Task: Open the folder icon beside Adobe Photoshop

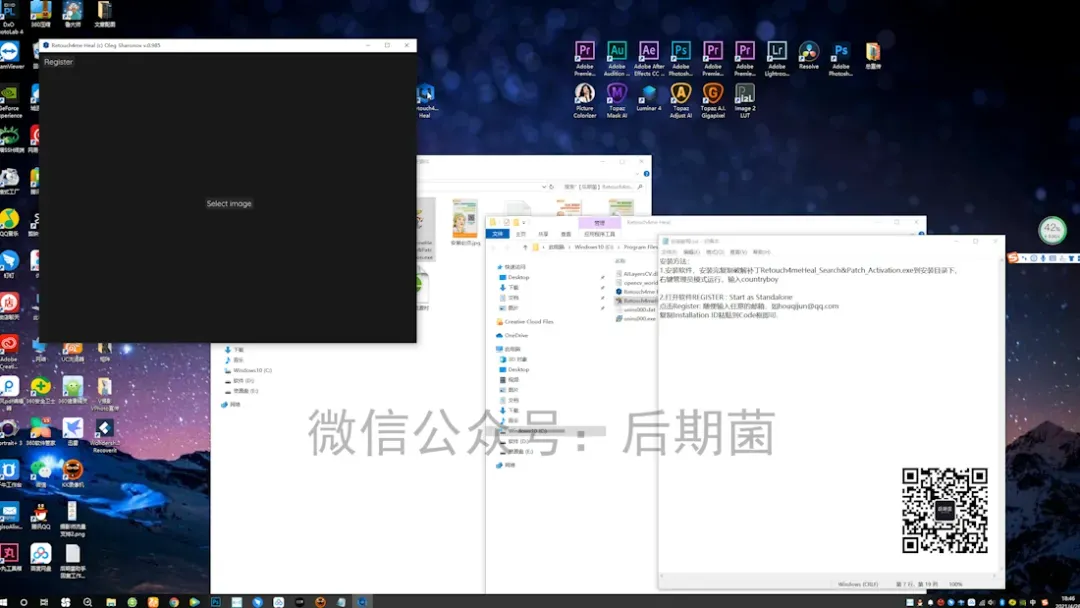Action: 873,56
